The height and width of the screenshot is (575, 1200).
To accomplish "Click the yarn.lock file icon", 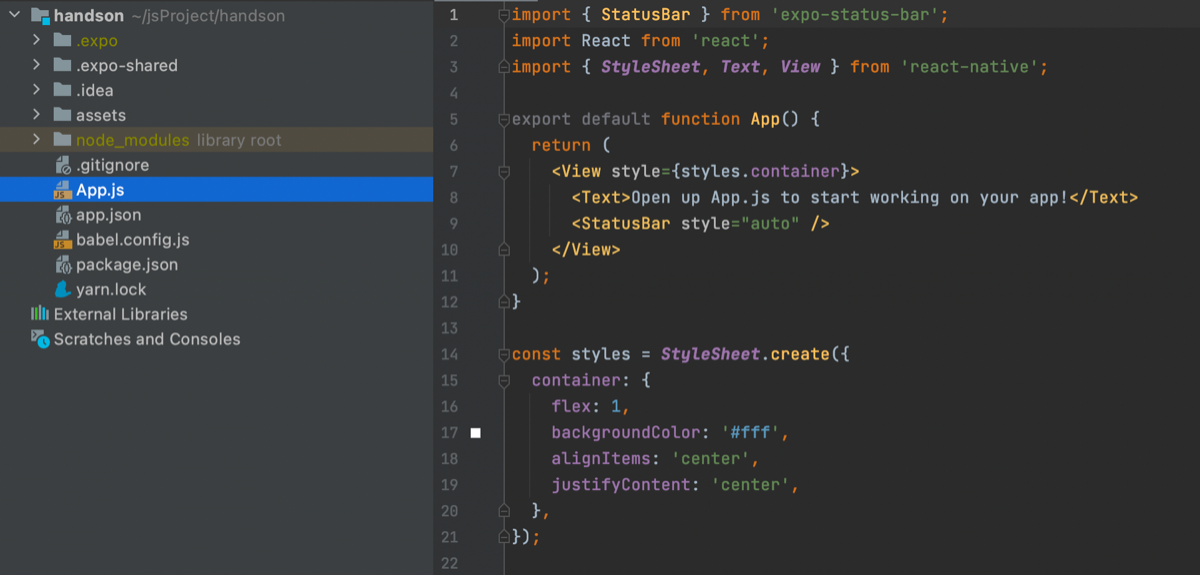I will 61,290.
